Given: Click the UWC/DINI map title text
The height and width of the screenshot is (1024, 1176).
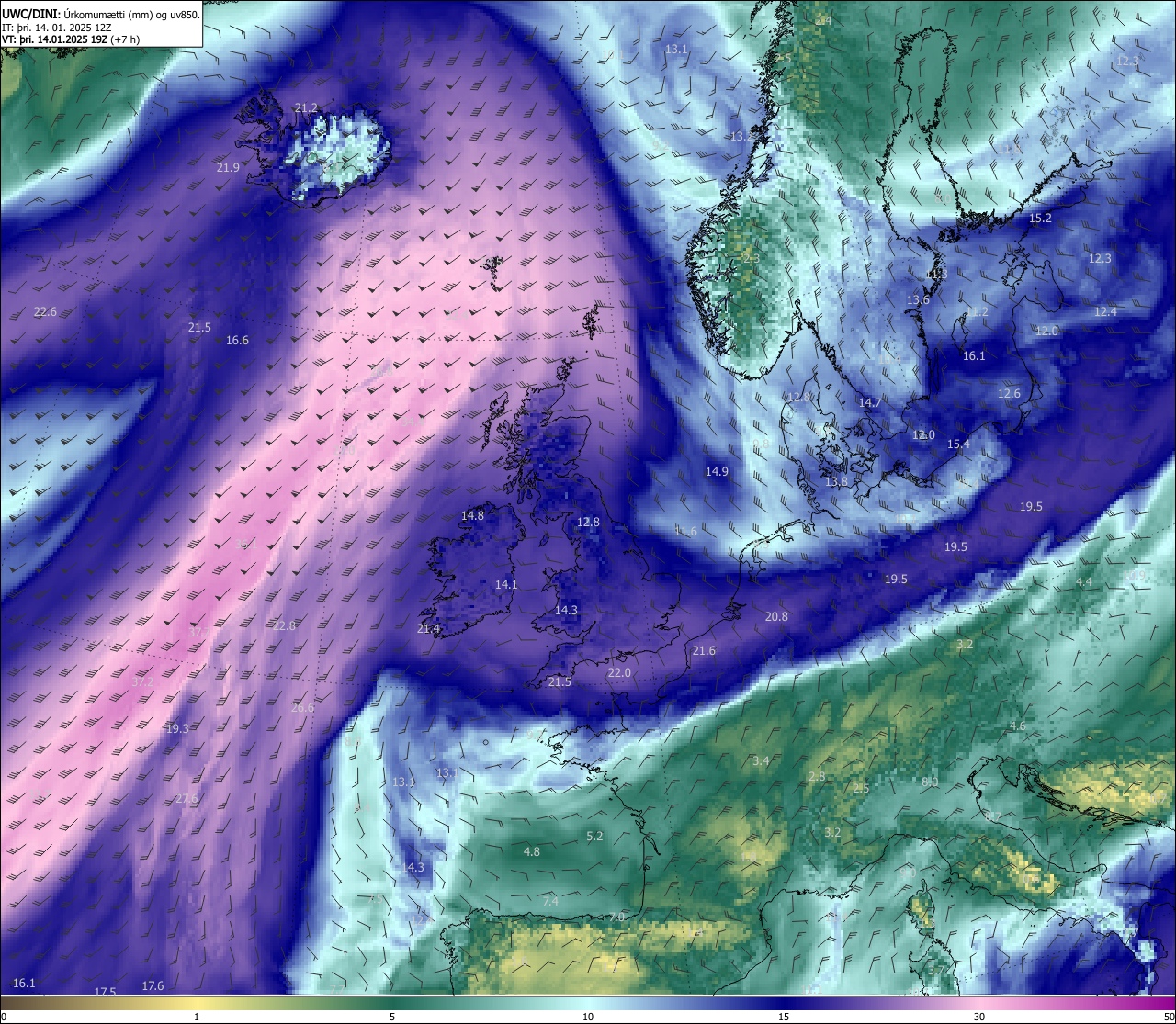Looking at the screenshot, I should [101, 13].
